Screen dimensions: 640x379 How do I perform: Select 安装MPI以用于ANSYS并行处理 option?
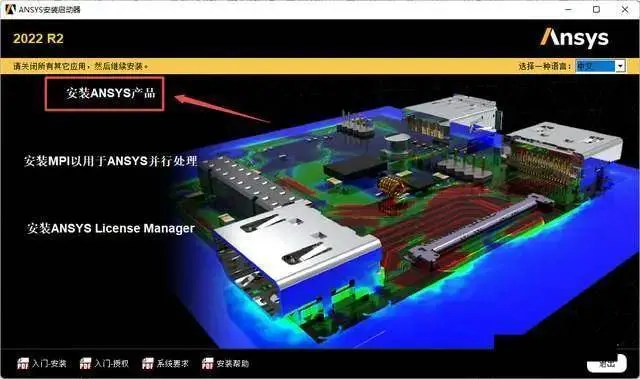pyautogui.click(x=111, y=161)
